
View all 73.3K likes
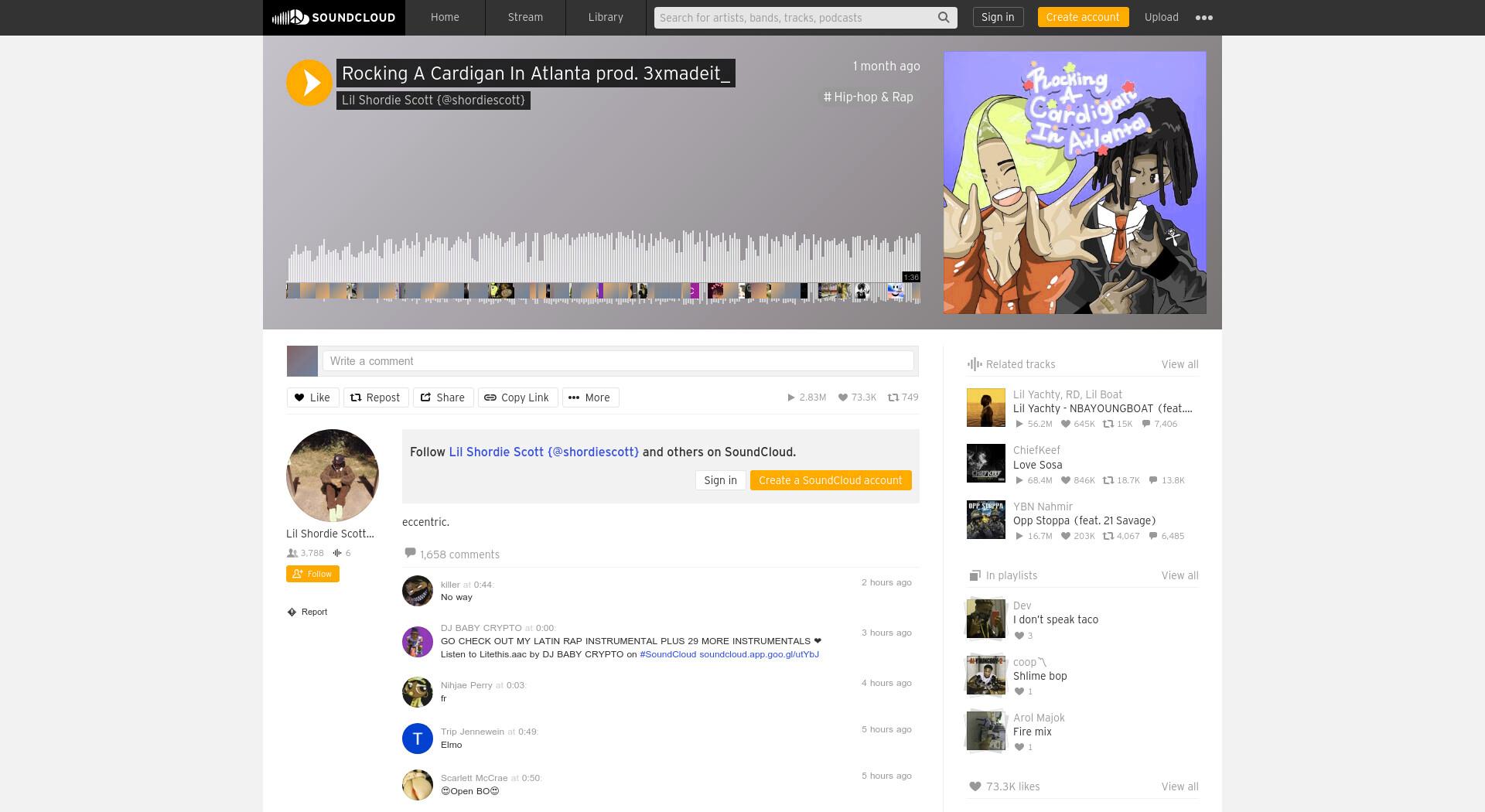pyautogui.click(x=1179, y=786)
